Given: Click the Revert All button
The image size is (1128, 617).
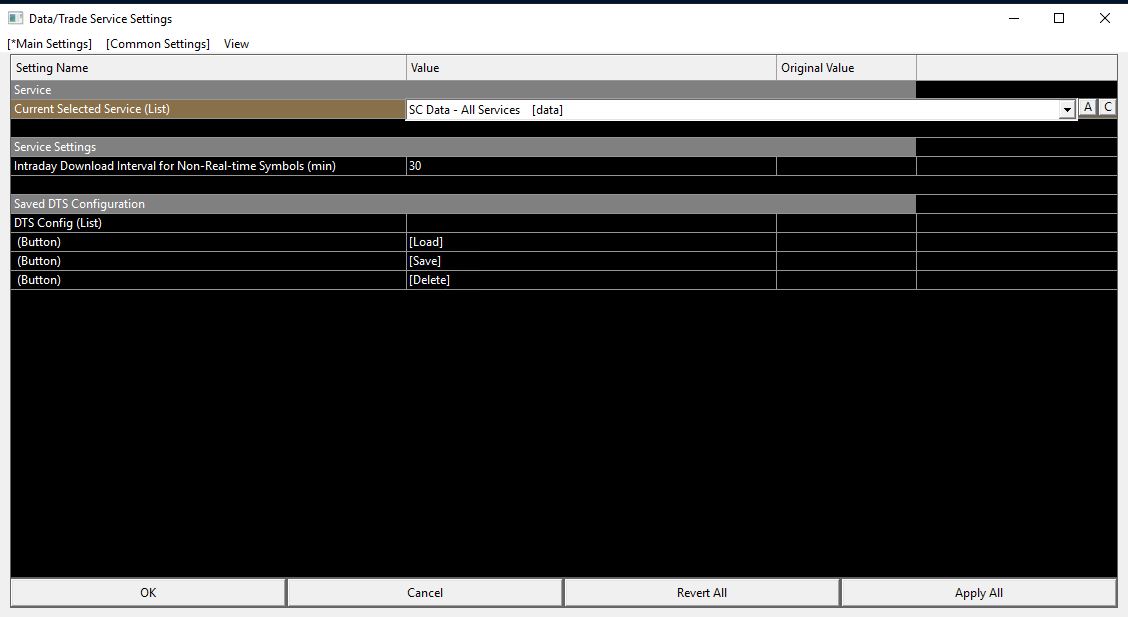Looking at the screenshot, I should [702, 593].
